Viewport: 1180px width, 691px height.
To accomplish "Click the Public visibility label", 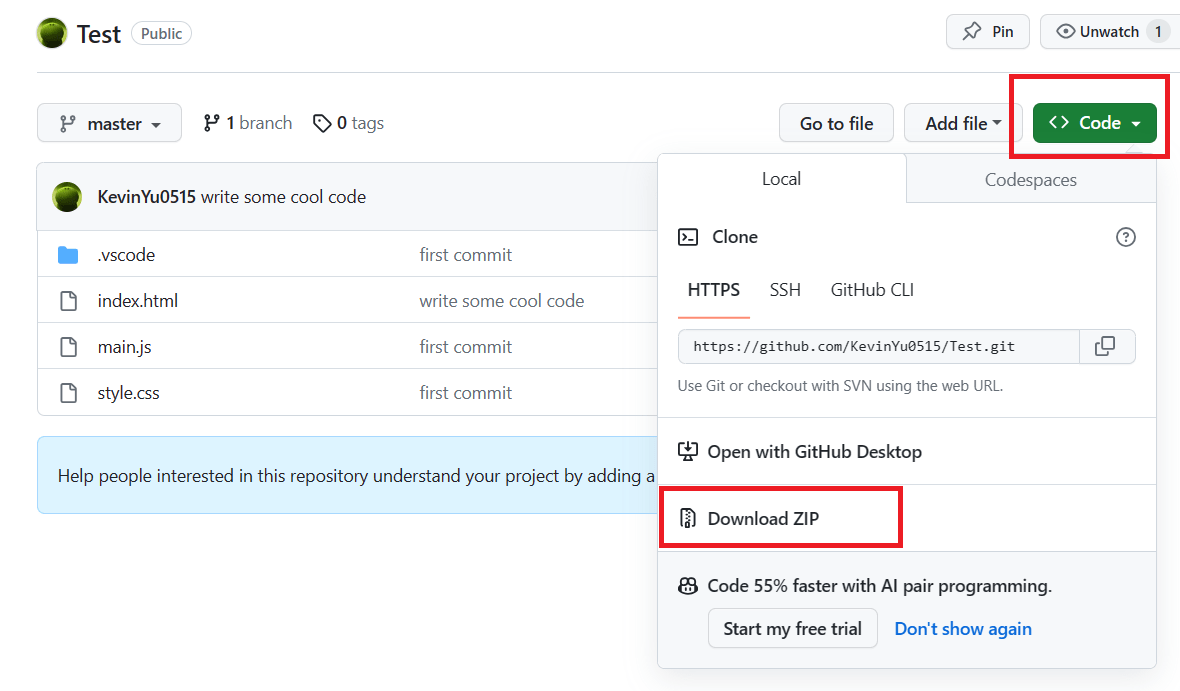I will click(161, 33).
